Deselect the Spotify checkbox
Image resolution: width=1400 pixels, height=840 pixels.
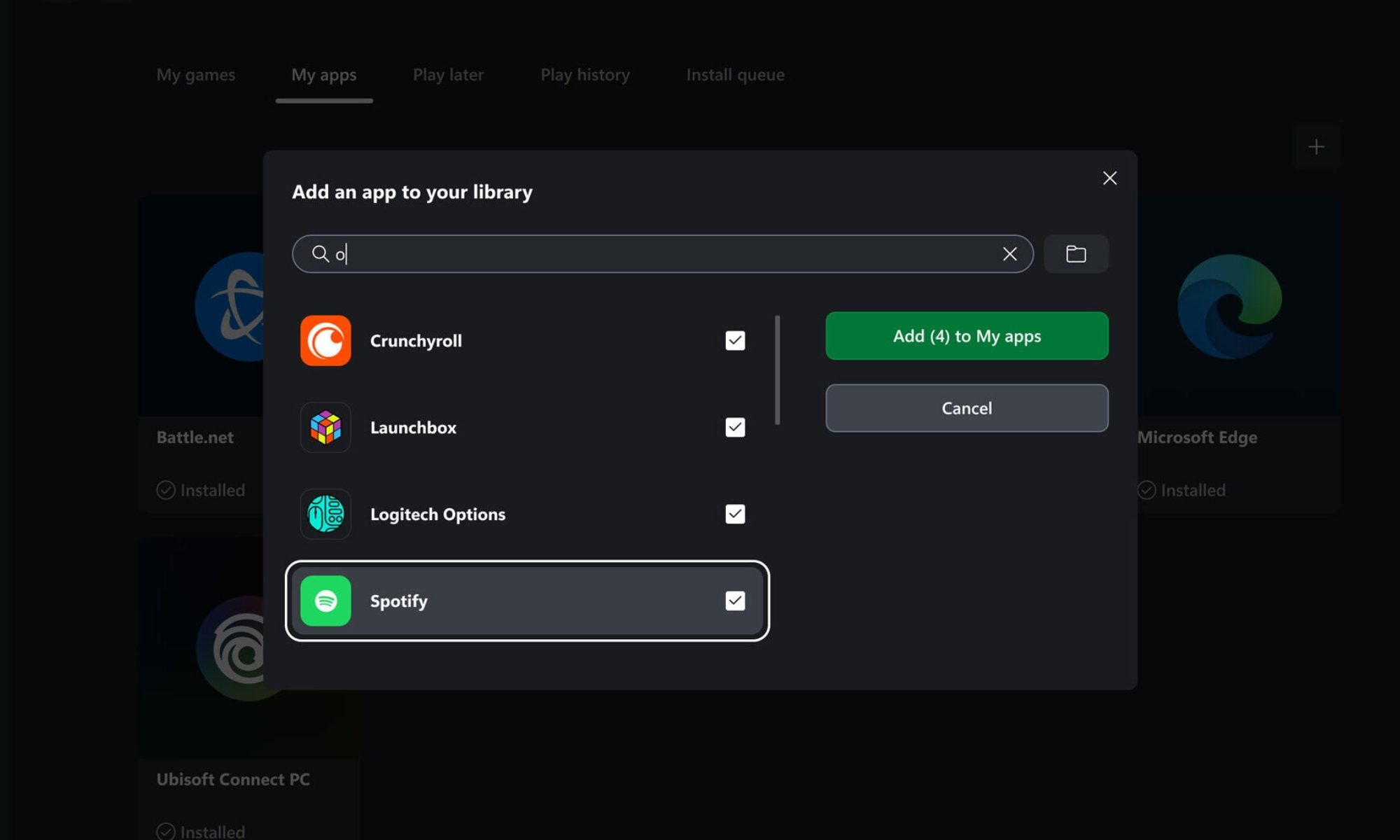[x=735, y=601]
